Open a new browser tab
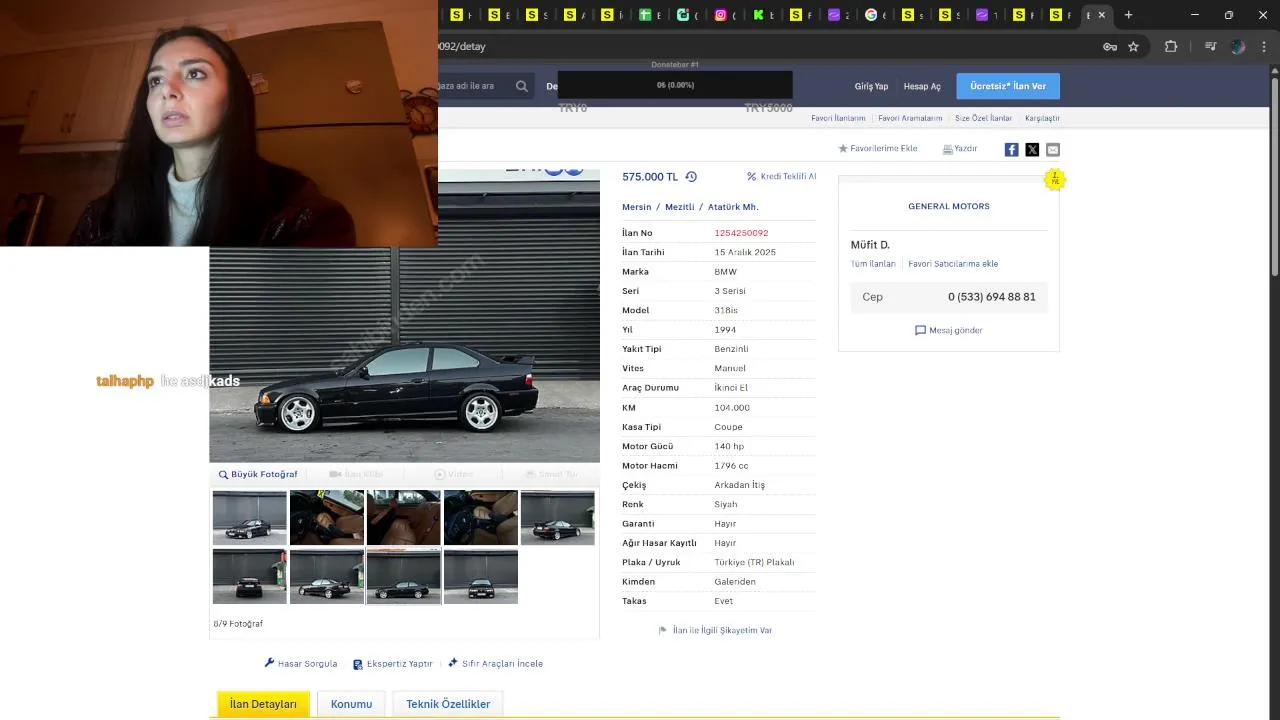This screenshot has width=1280, height=720. [1128, 15]
